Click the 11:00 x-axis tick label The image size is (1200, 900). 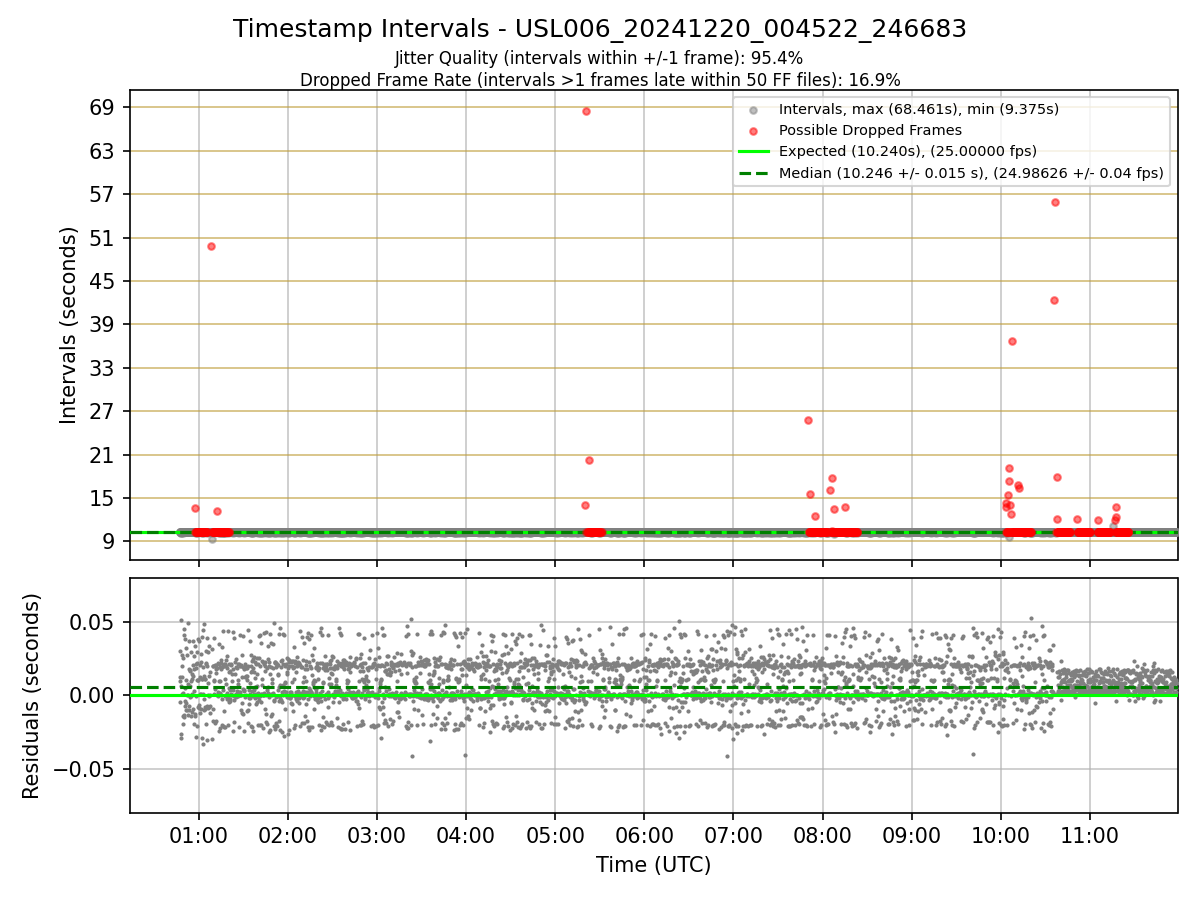[x=1090, y=834]
